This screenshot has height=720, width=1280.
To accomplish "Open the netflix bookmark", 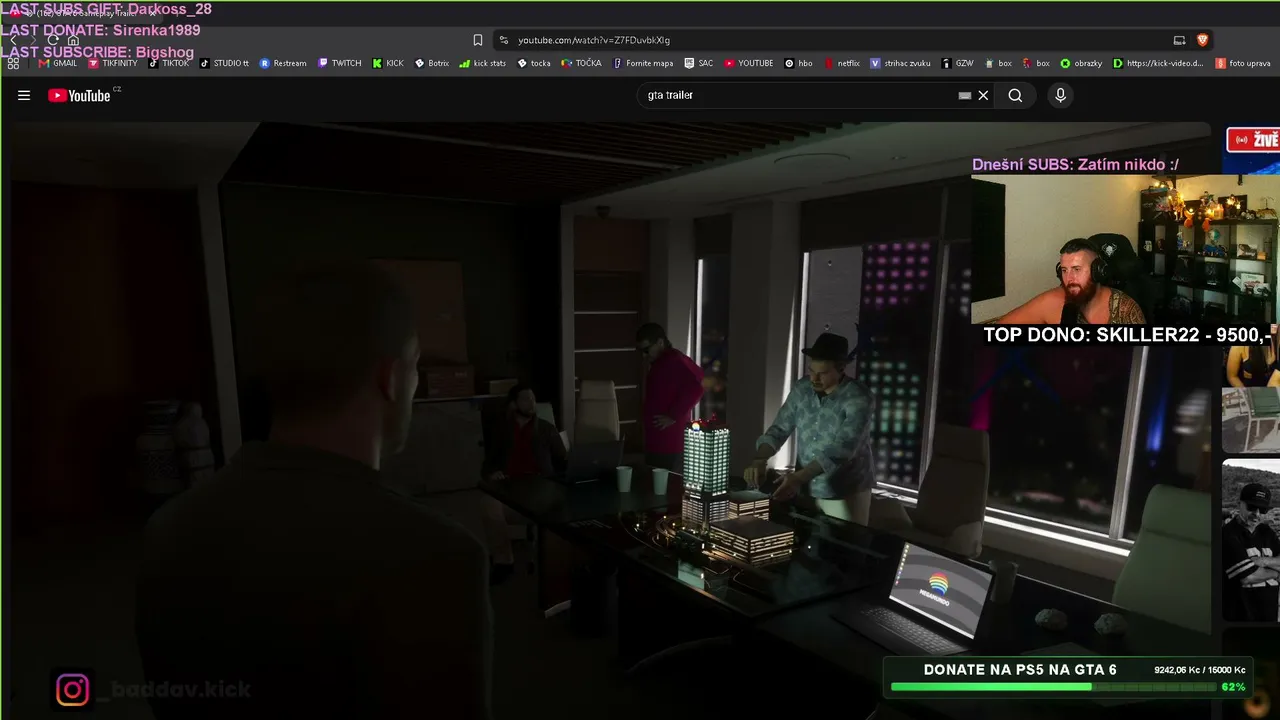I will 842,63.
